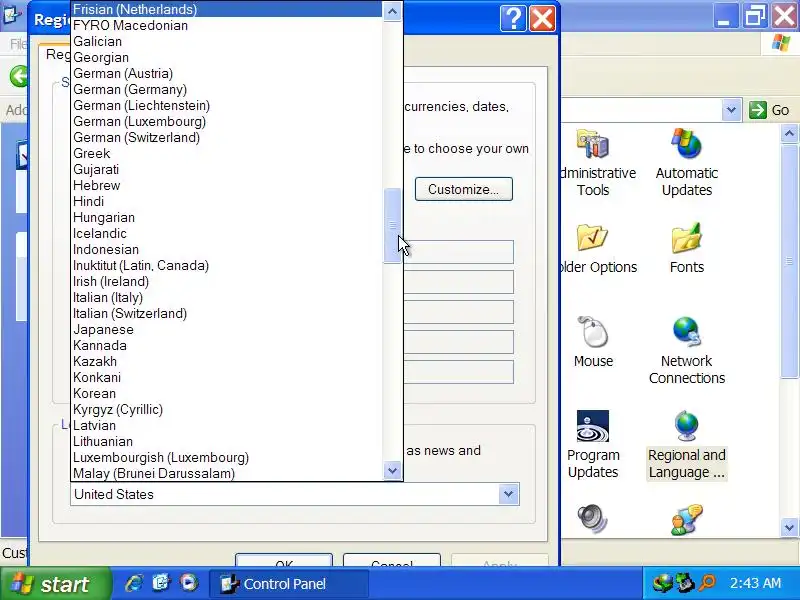Select German (Switzerland) in the list
This screenshot has width=800, height=600.
(x=227, y=137)
